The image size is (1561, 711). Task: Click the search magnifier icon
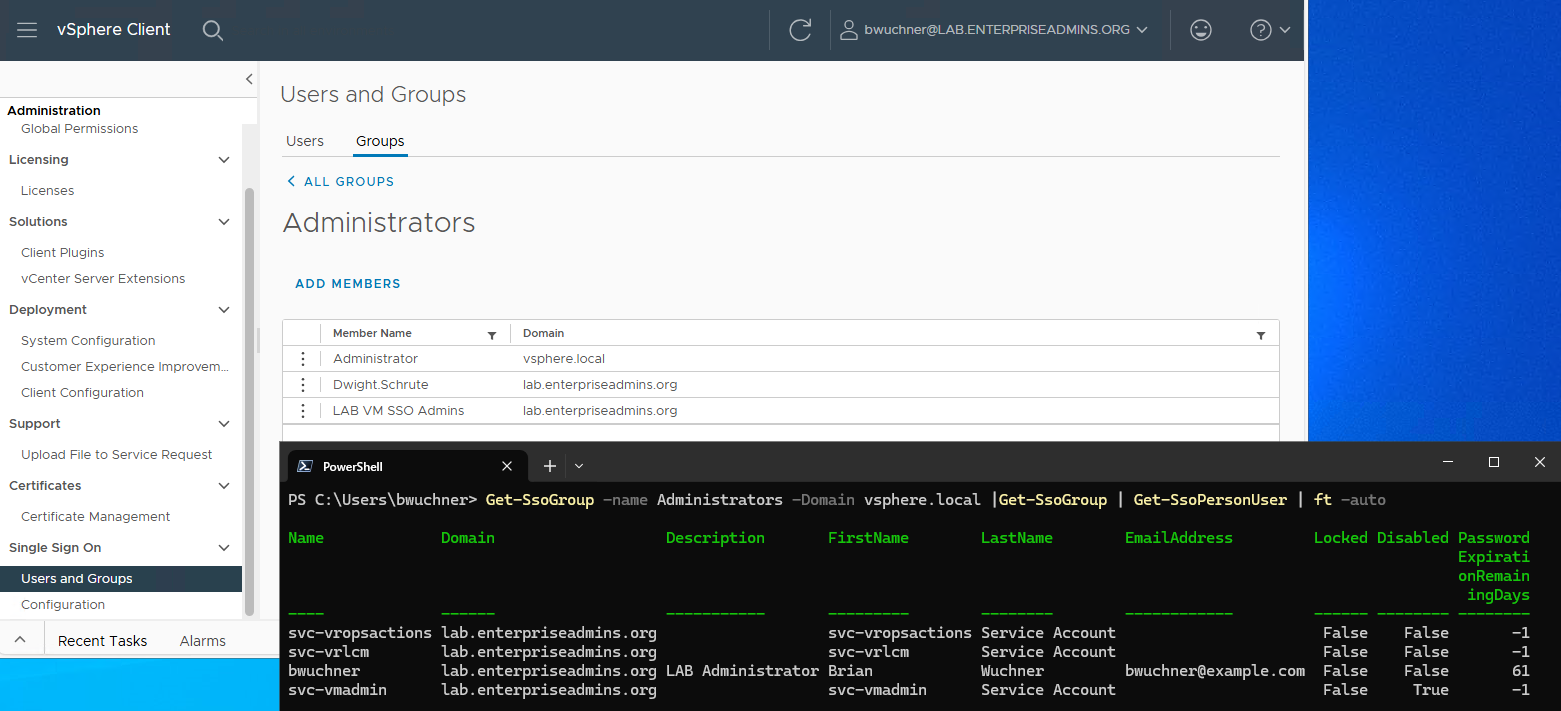click(x=212, y=30)
